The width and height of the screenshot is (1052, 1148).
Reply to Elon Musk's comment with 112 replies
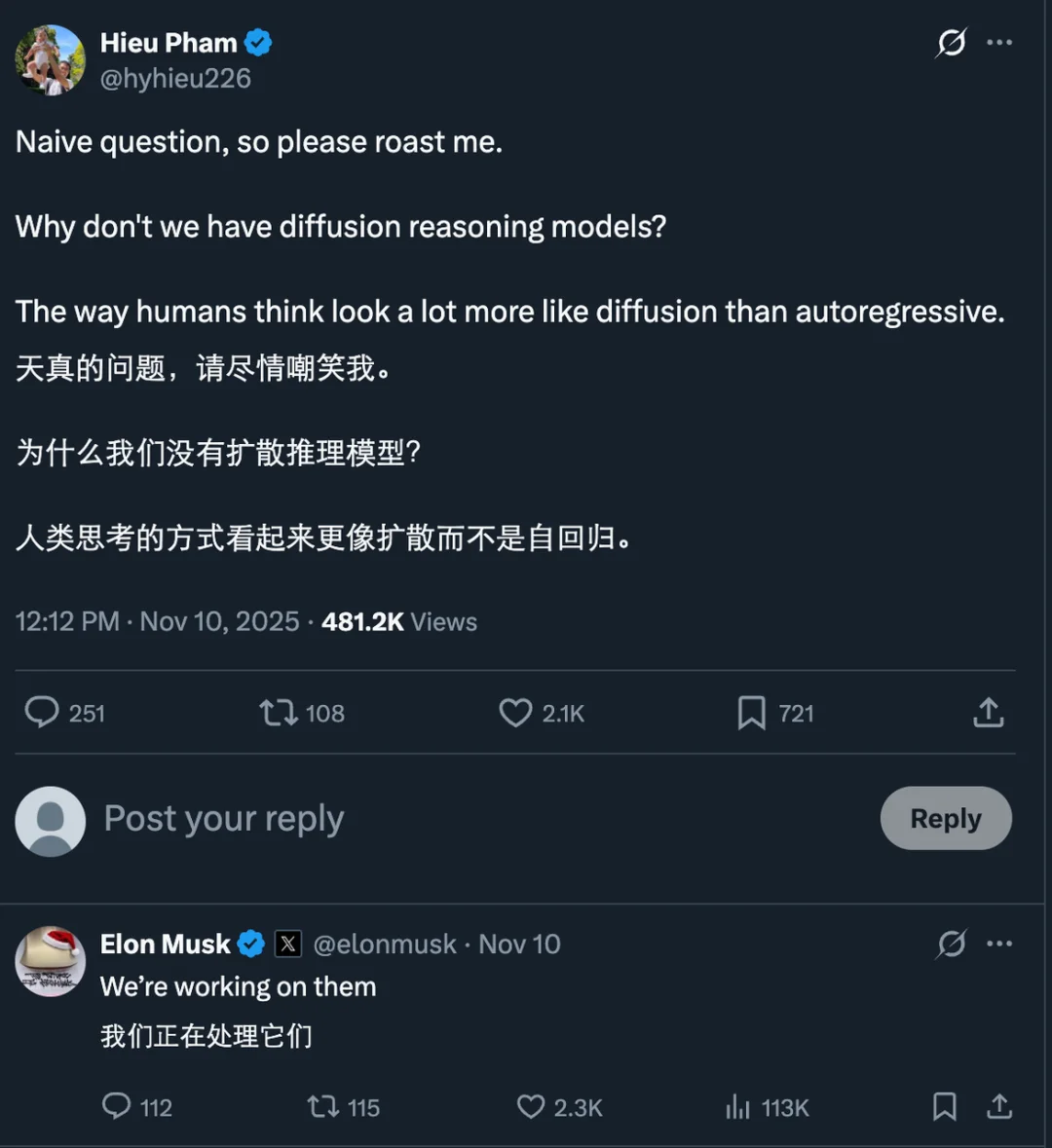pyautogui.click(x=117, y=1106)
